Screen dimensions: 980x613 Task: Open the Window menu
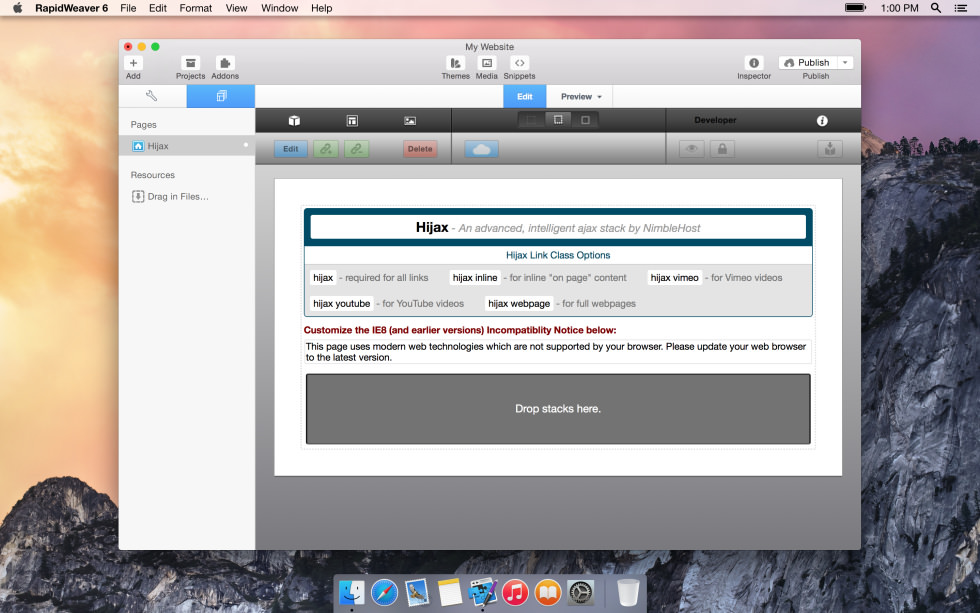(x=279, y=8)
